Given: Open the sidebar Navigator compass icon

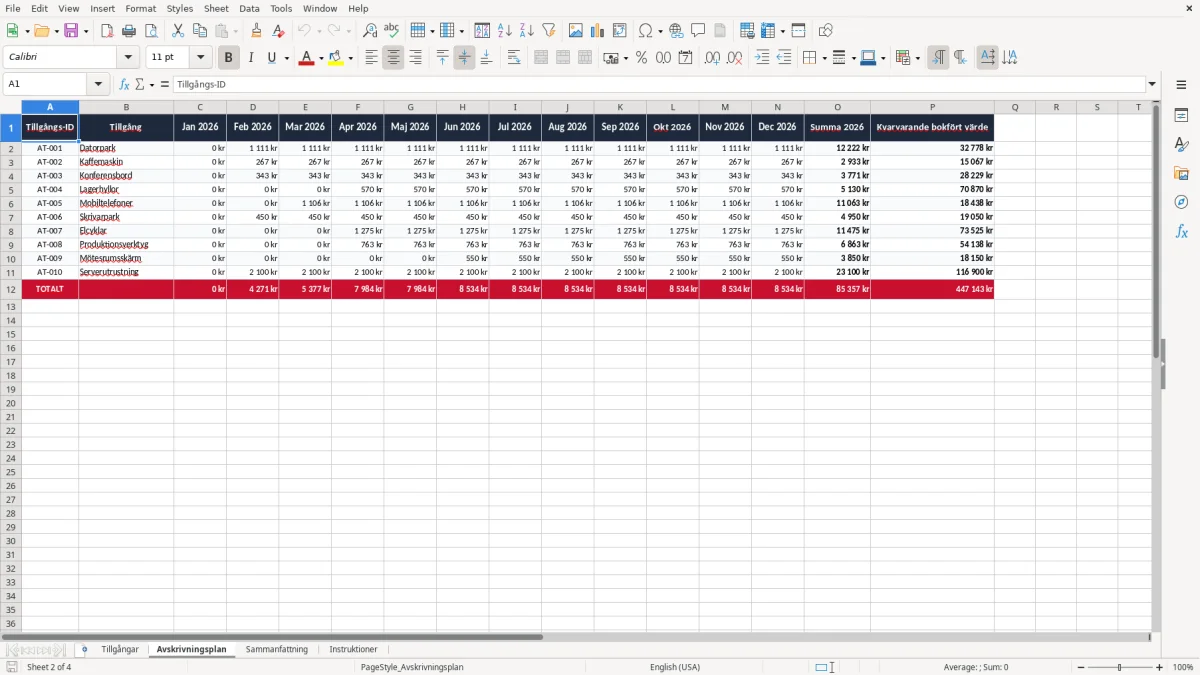Looking at the screenshot, I should (1181, 202).
